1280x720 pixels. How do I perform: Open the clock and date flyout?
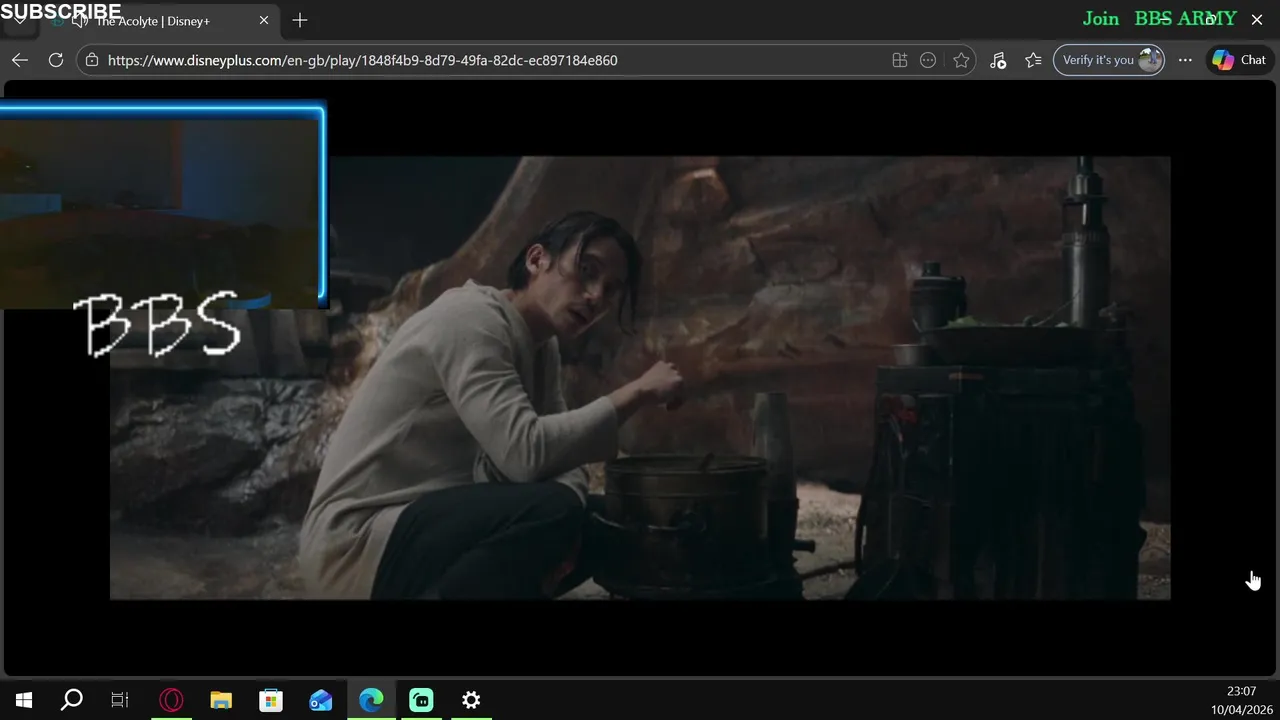pyautogui.click(x=1241, y=700)
